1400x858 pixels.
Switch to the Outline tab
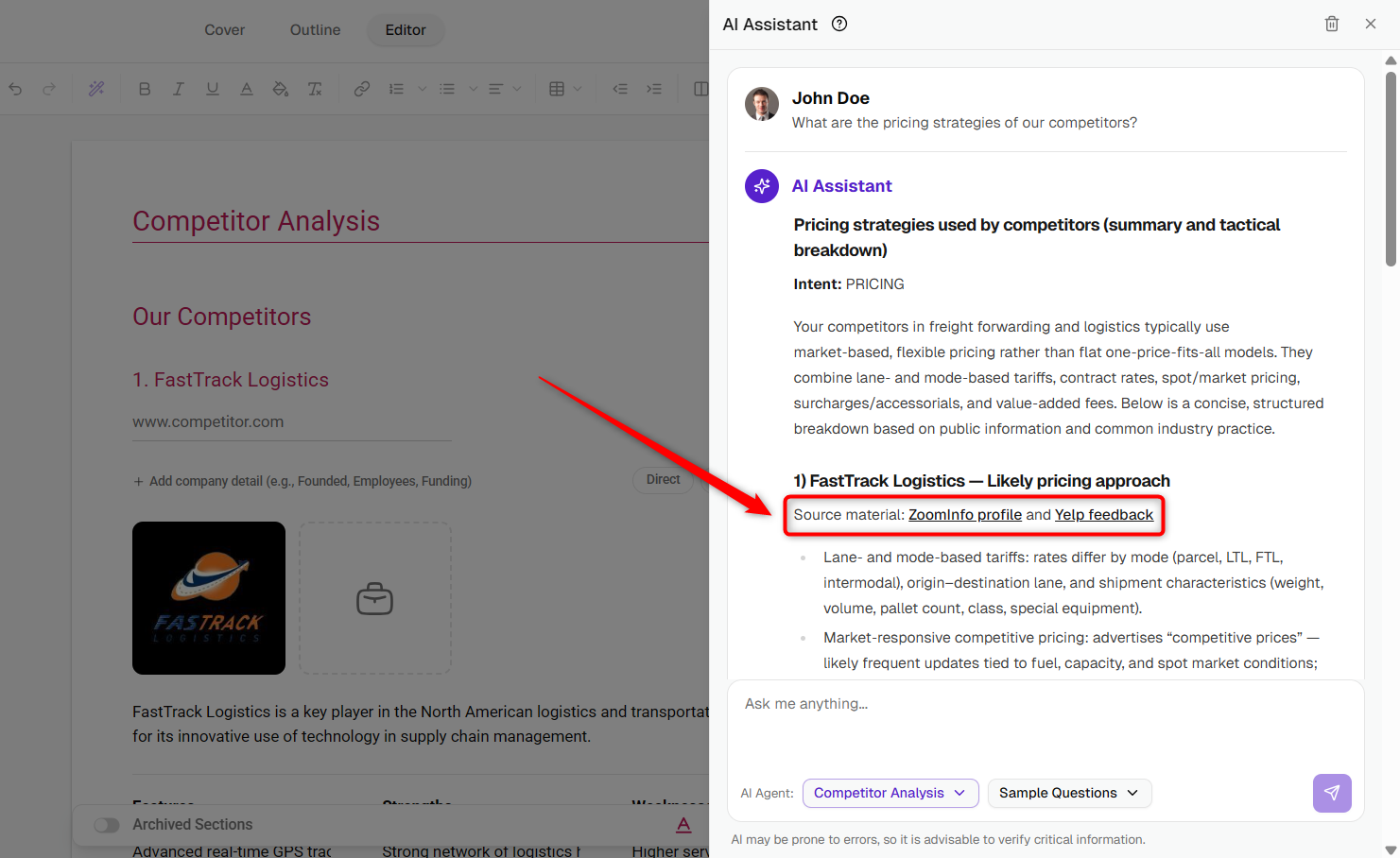[316, 30]
